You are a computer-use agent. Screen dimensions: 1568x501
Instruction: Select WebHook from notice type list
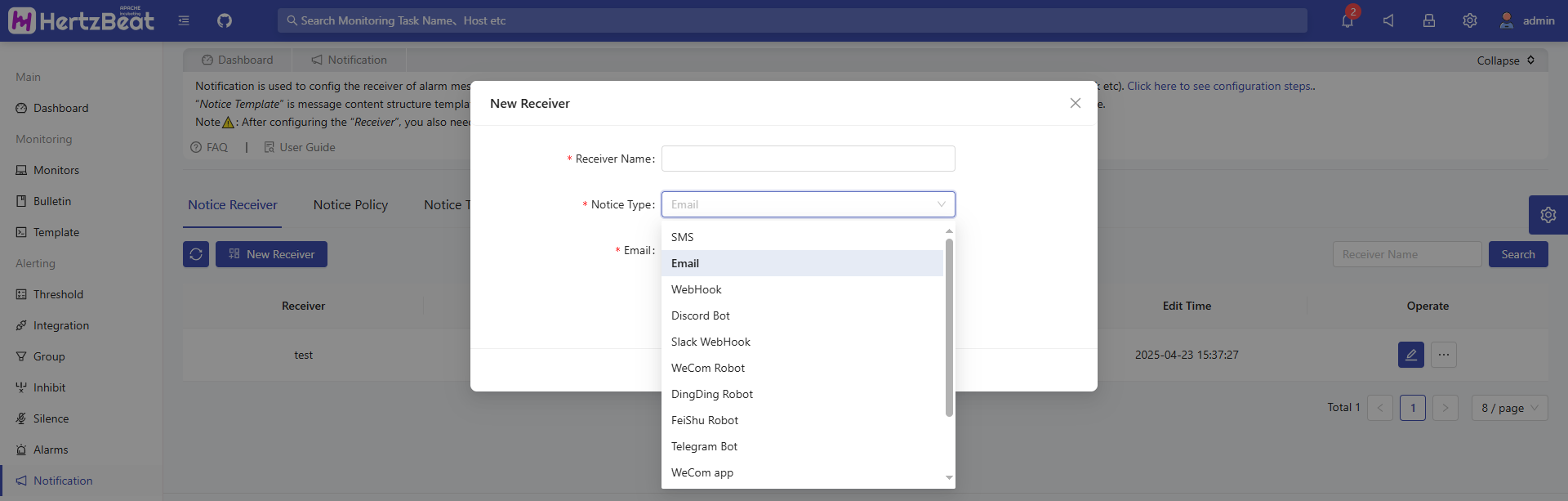pos(697,289)
